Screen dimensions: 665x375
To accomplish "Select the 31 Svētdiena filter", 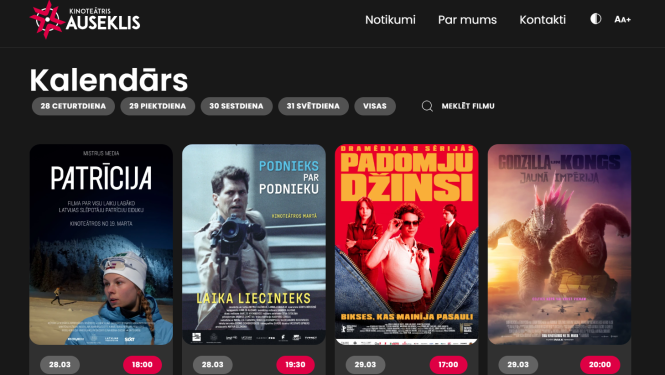I will [x=313, y=106].
